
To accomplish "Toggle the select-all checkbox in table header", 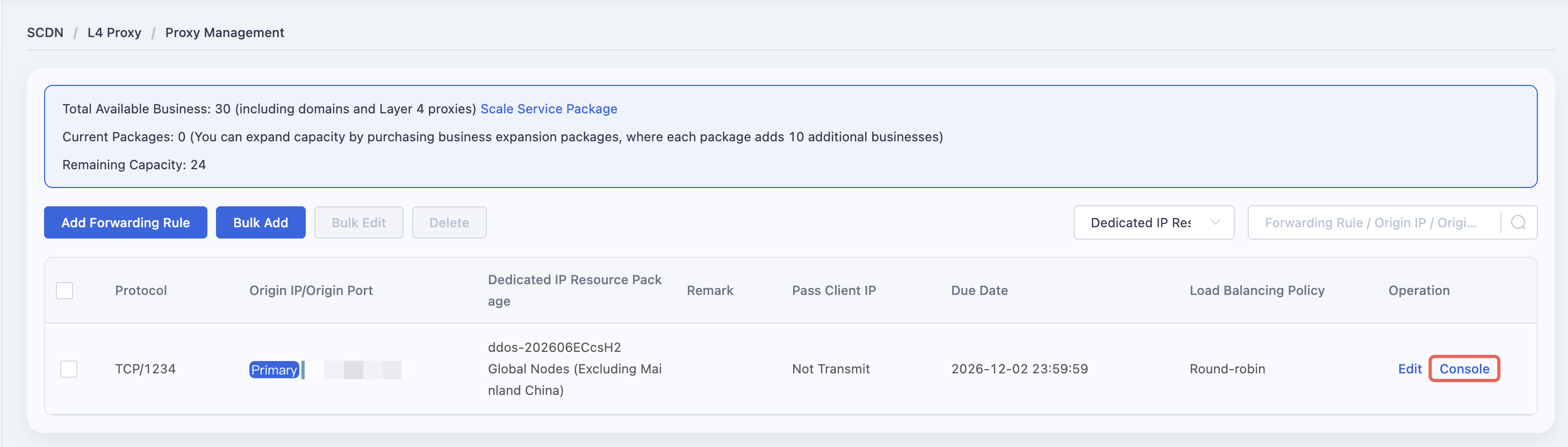I will coord(64,291).
